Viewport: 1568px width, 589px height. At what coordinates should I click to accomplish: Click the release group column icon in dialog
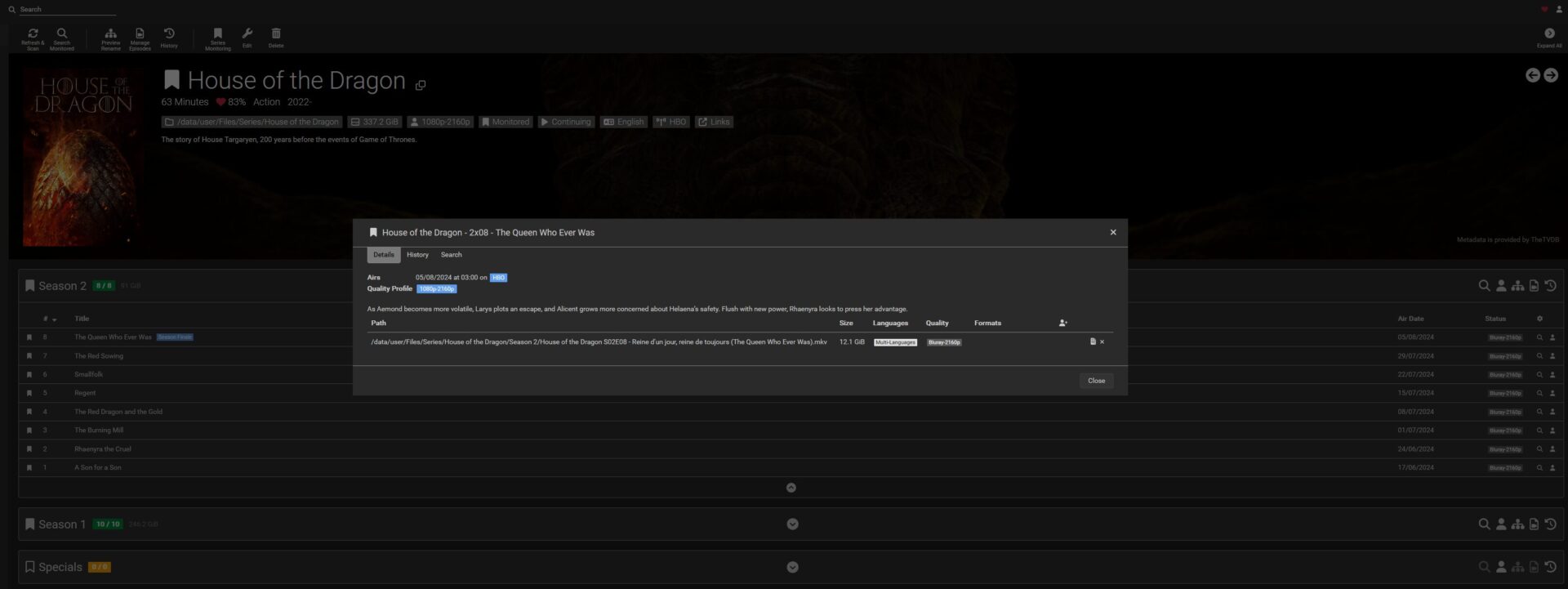tap(1062, 323)
